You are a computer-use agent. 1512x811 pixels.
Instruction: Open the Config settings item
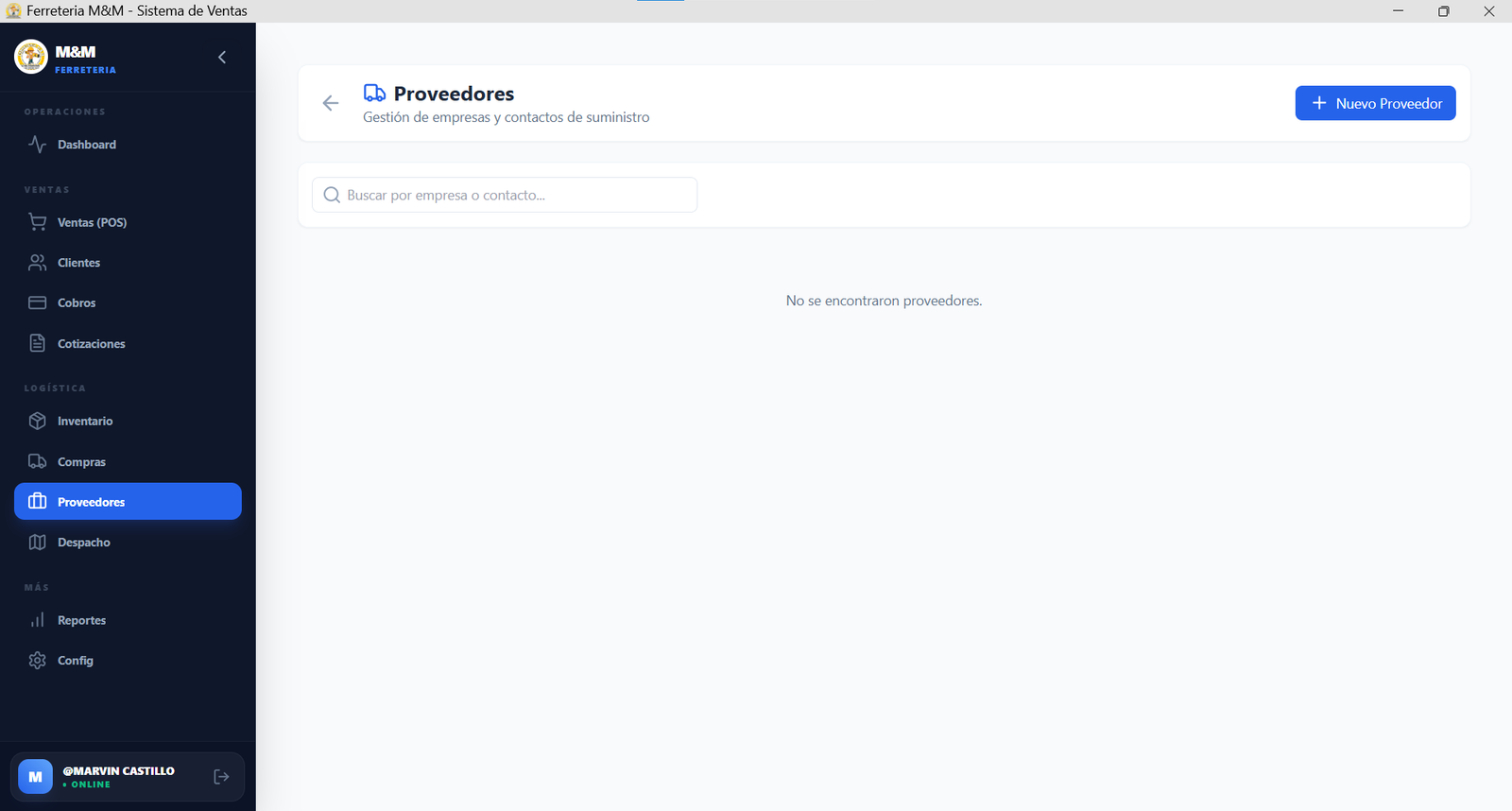coord(128,660)
